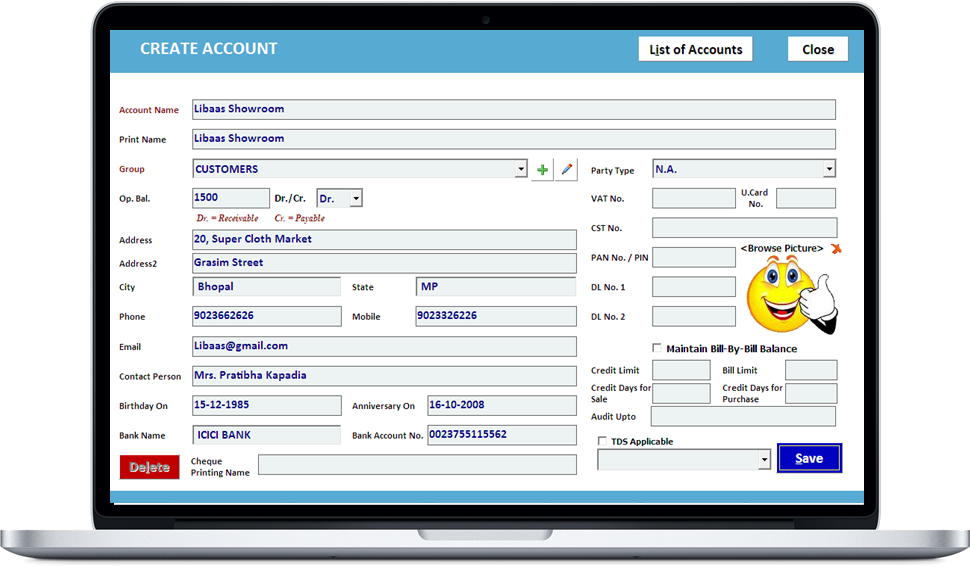This screenshot has width=970, height=567.
Task: Open the Dr./Cr. dropdown
Action: [x=356, y=199]
